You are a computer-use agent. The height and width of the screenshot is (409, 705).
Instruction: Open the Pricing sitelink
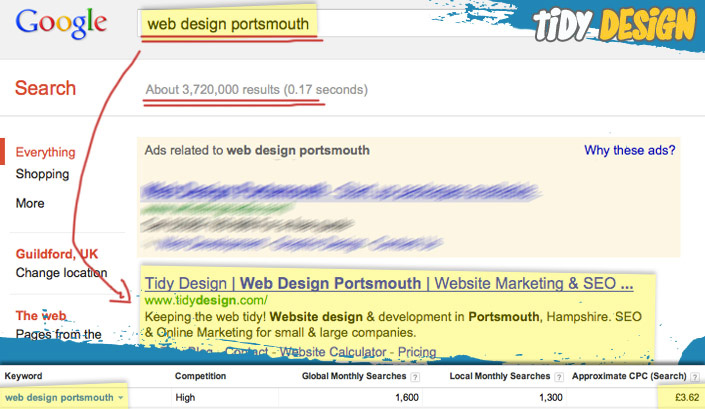[417, 351]
